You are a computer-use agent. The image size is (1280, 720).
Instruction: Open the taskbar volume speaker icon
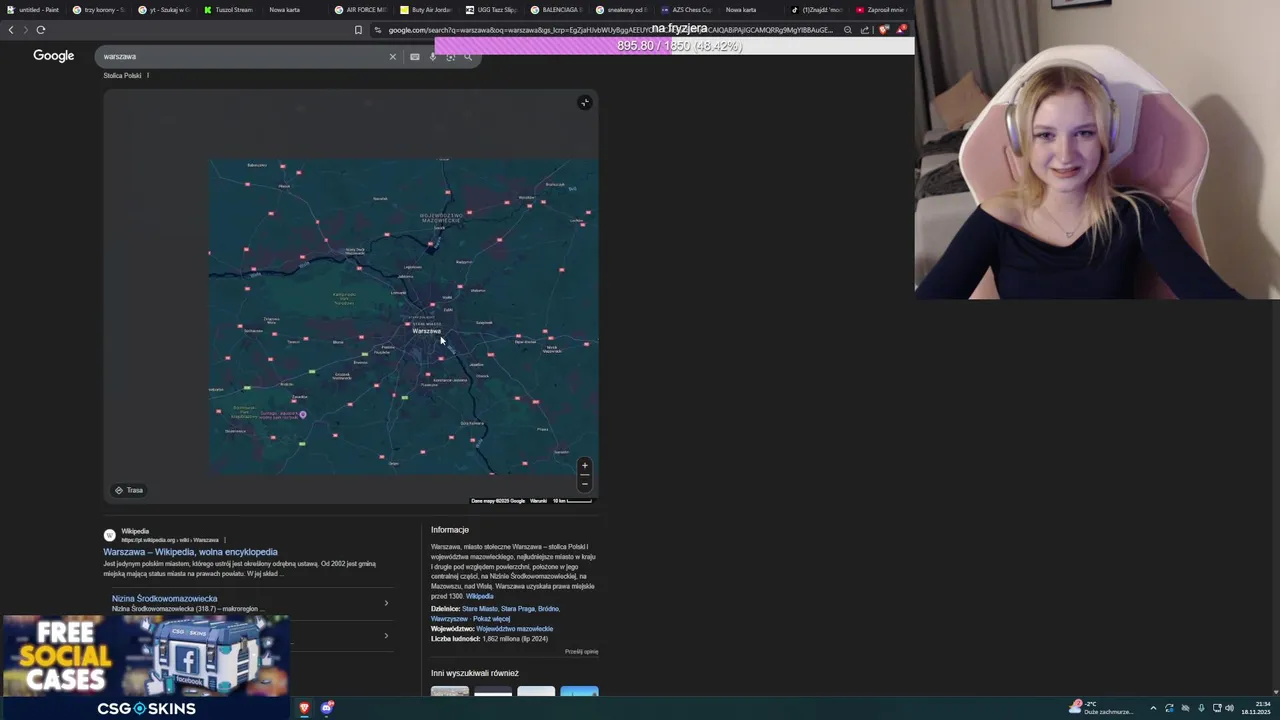(x=1229, y=708)
